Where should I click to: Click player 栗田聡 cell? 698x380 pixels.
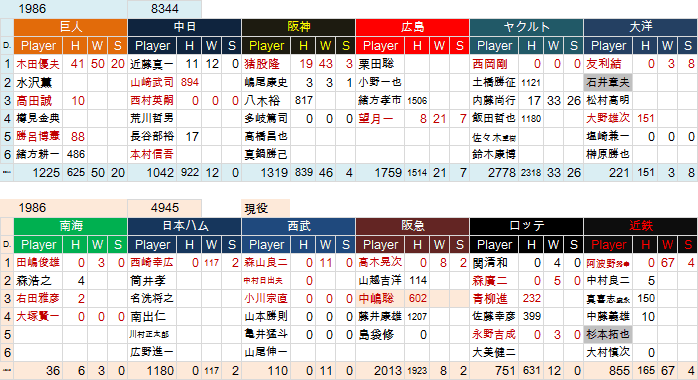click(x=380, y=64)
